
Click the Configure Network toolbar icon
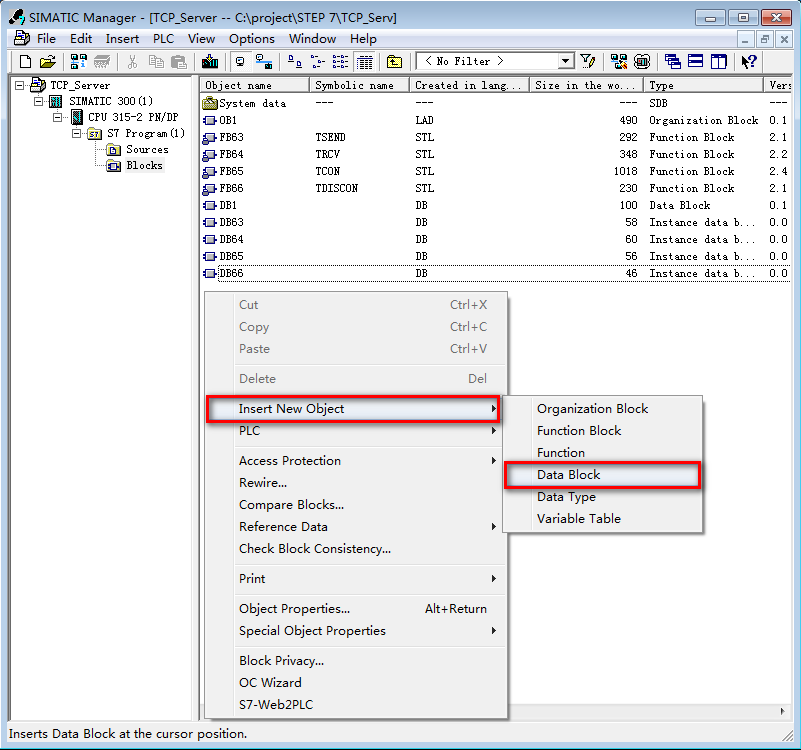point(619,62)
